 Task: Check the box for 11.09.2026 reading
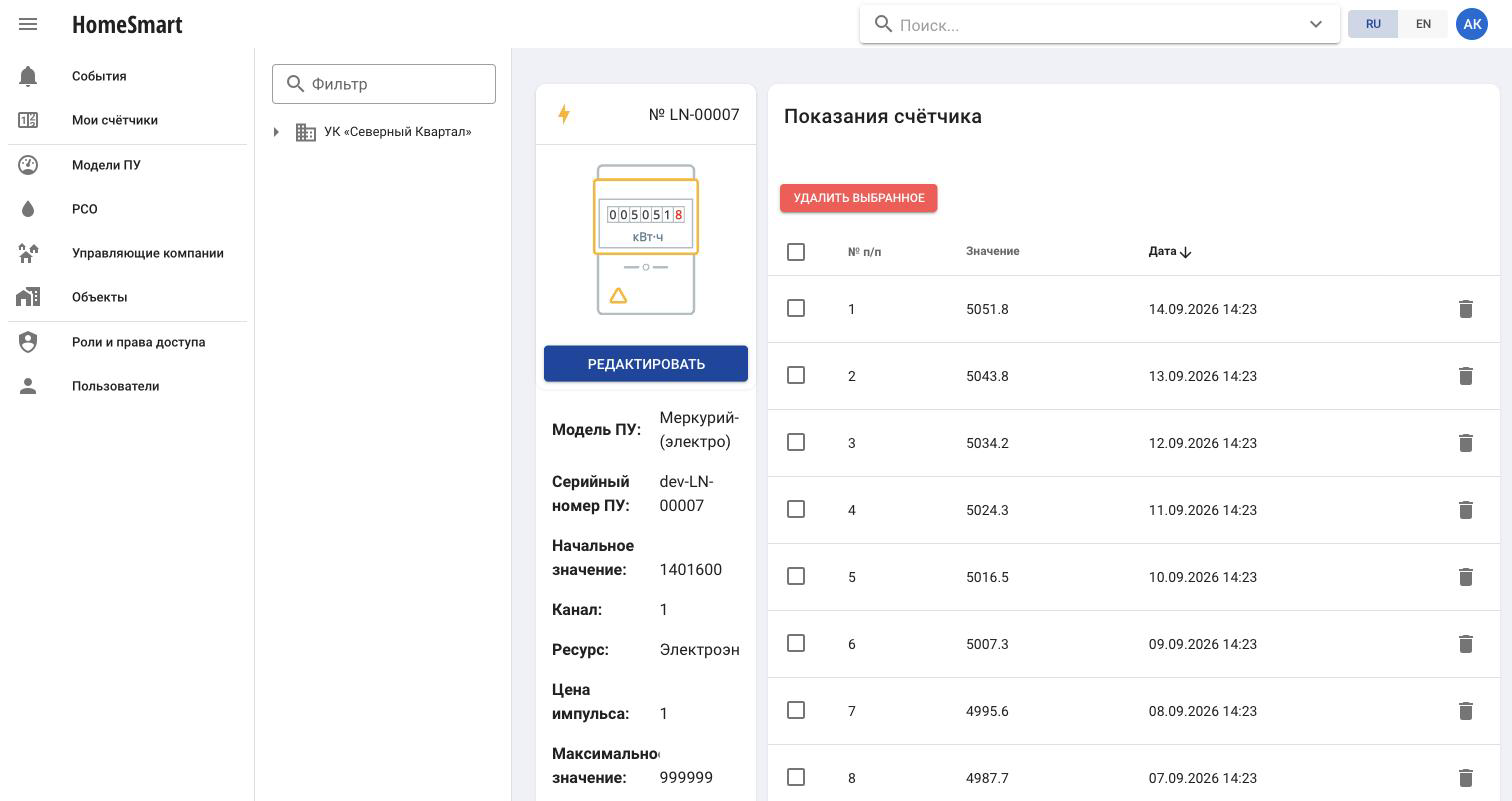(x=796, y=509)
